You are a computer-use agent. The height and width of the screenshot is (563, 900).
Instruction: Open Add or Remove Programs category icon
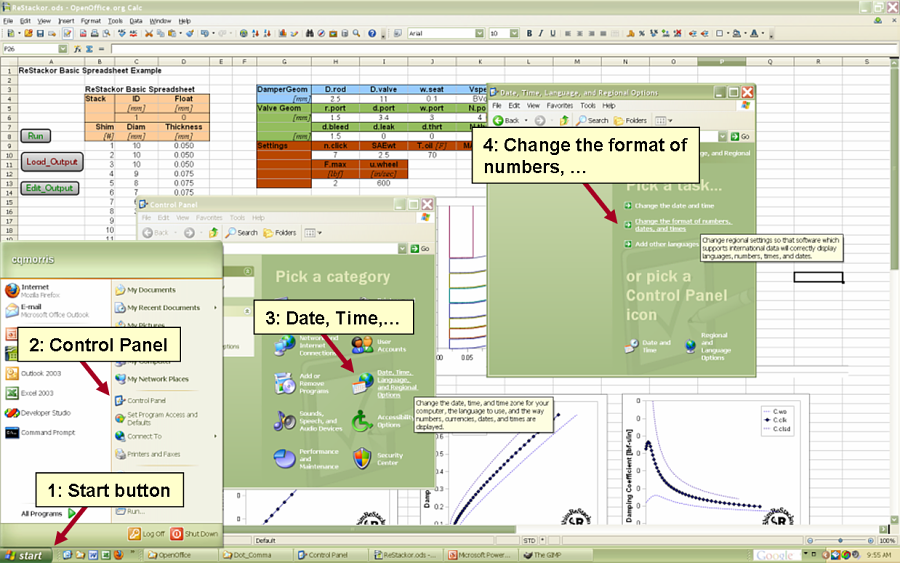(285, 383)
